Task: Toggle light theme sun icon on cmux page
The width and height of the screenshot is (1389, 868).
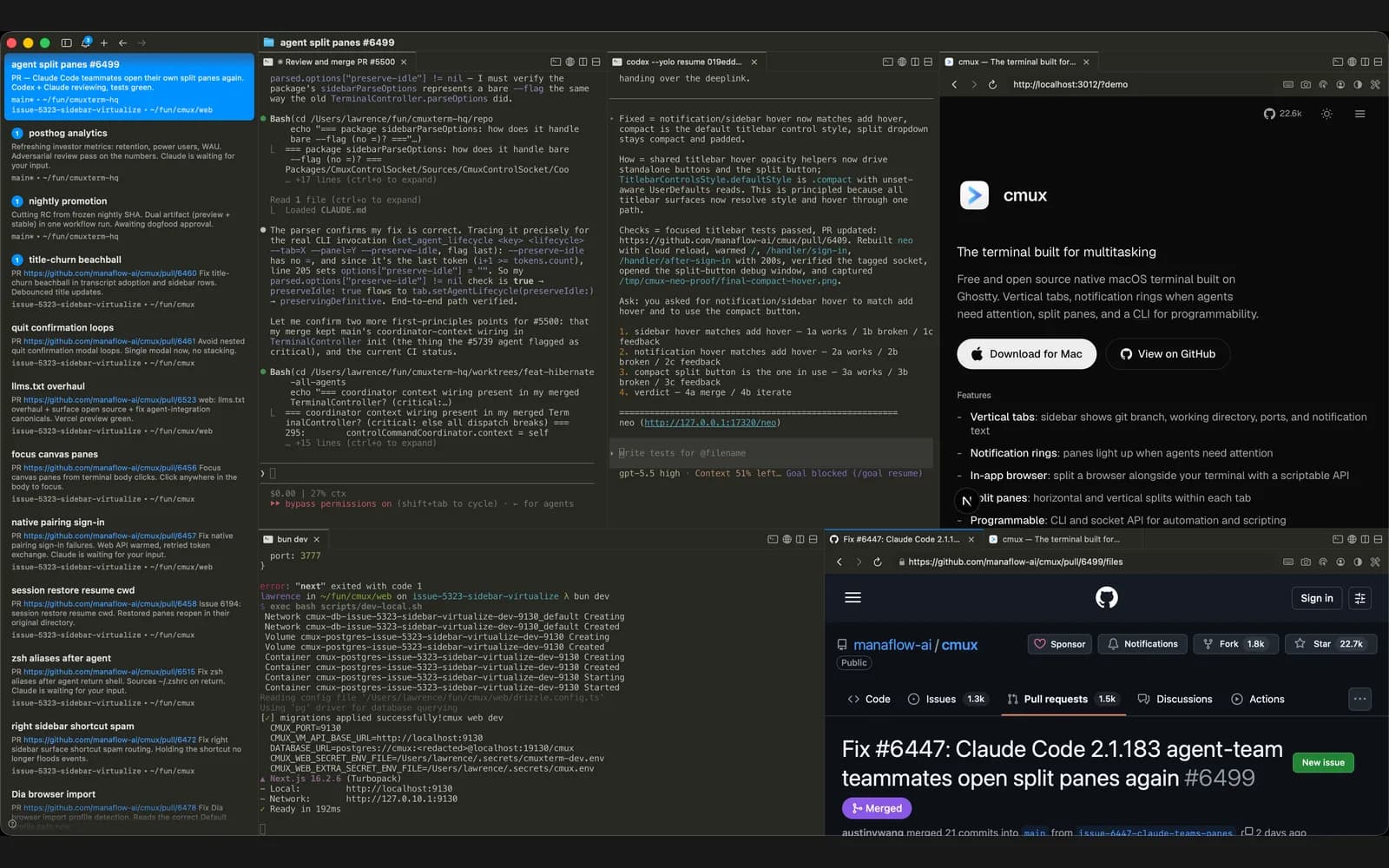Action: point(1326,114)
